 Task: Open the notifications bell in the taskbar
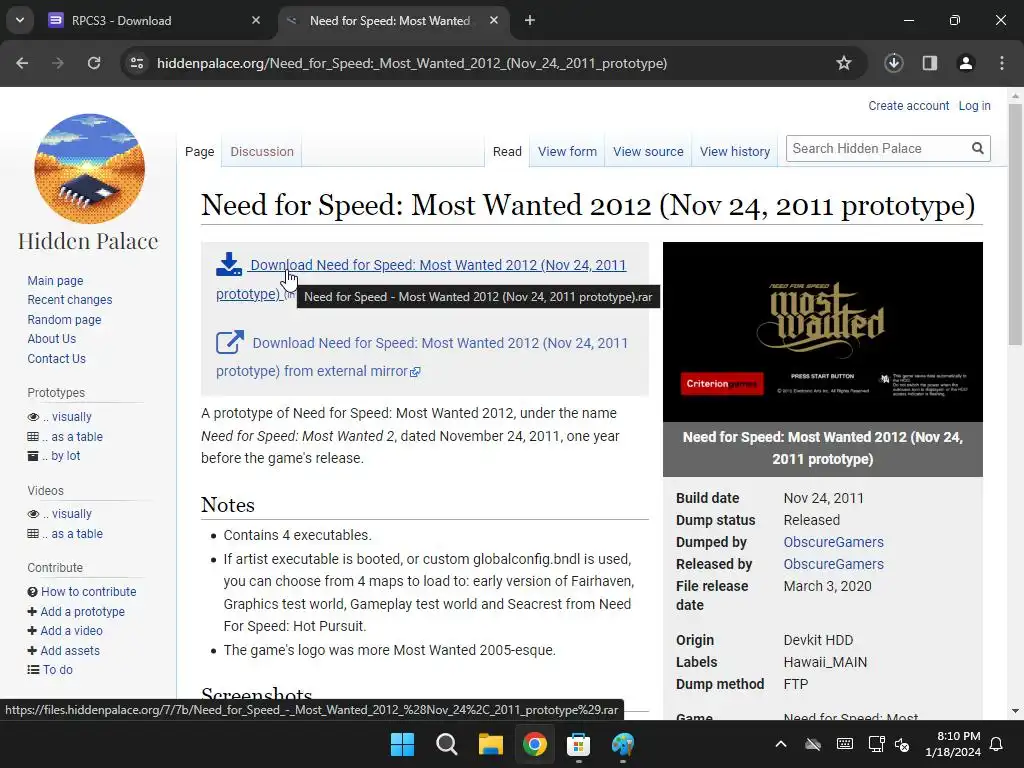[x=997, y=744]
